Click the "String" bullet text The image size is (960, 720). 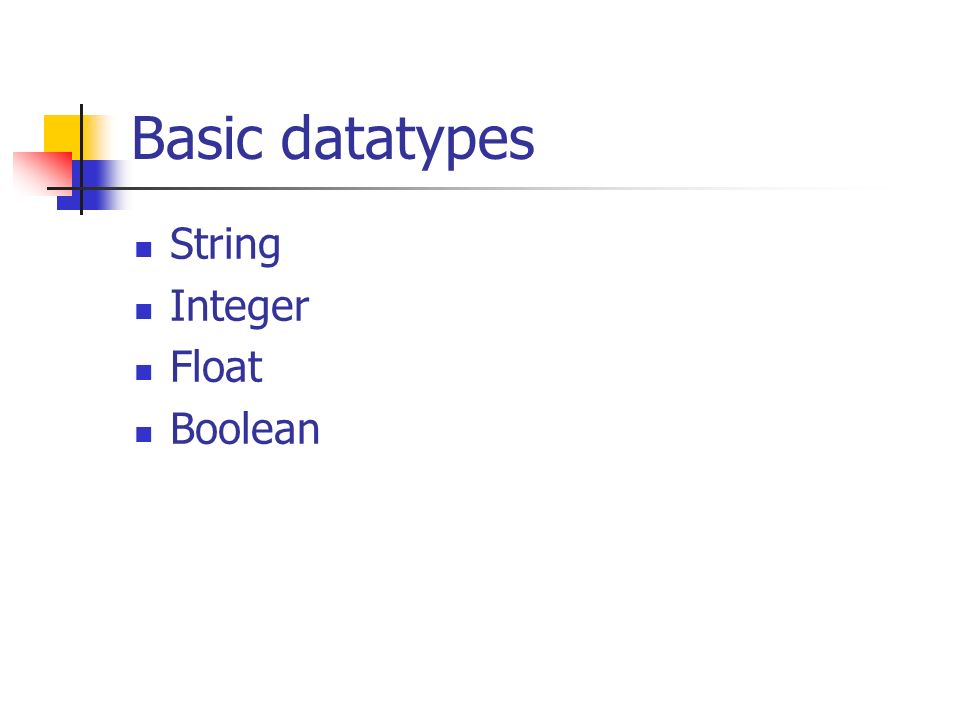pos(225,245)
